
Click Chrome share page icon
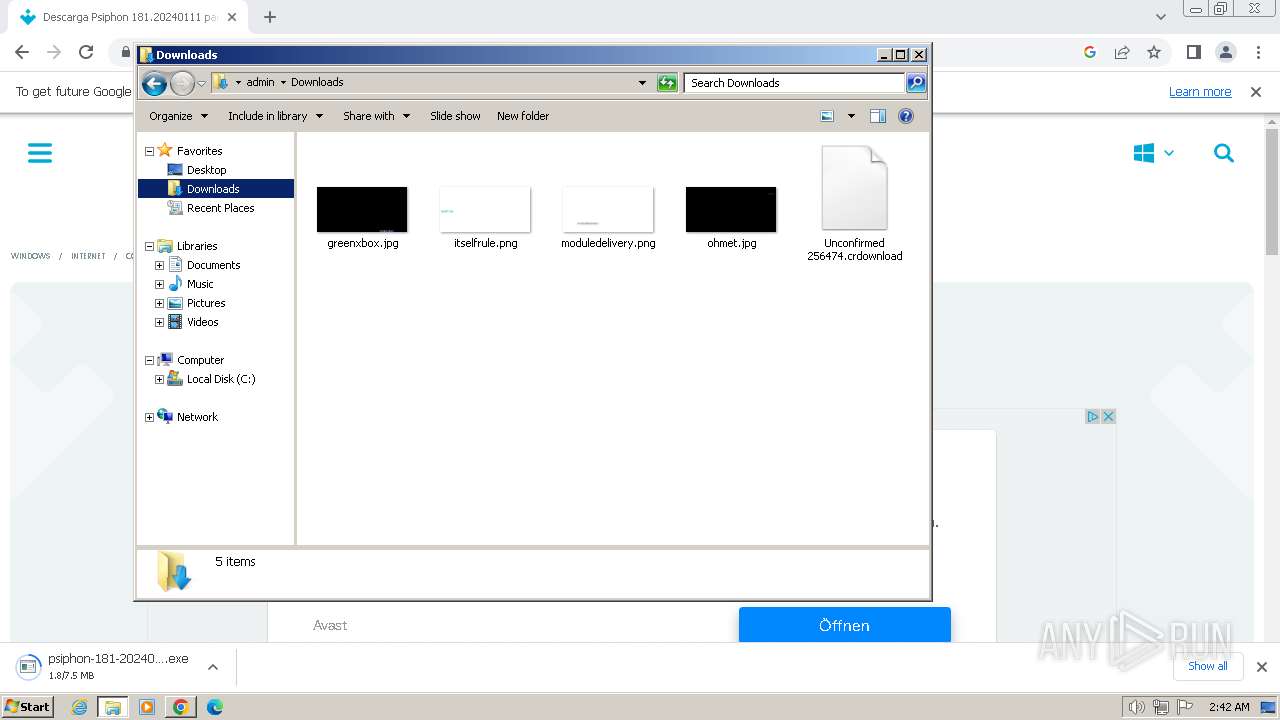1122,52
